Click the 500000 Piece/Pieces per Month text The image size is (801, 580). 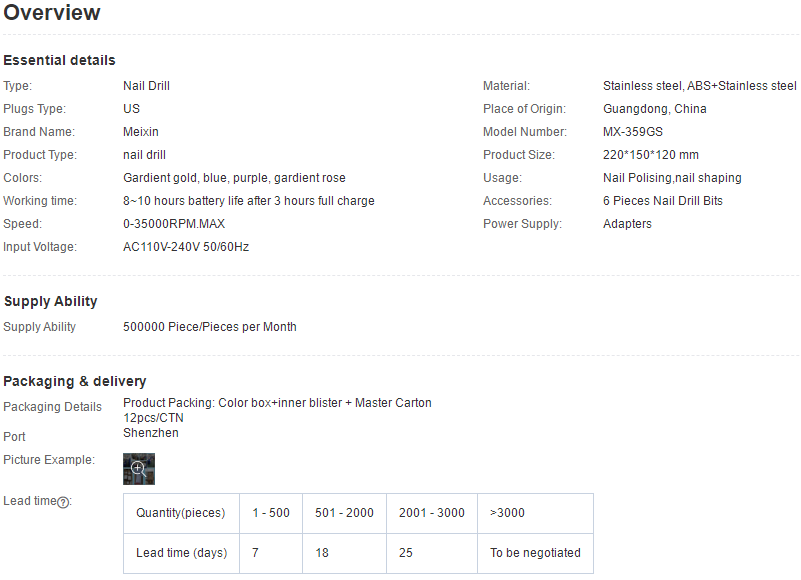pos(209,327)
